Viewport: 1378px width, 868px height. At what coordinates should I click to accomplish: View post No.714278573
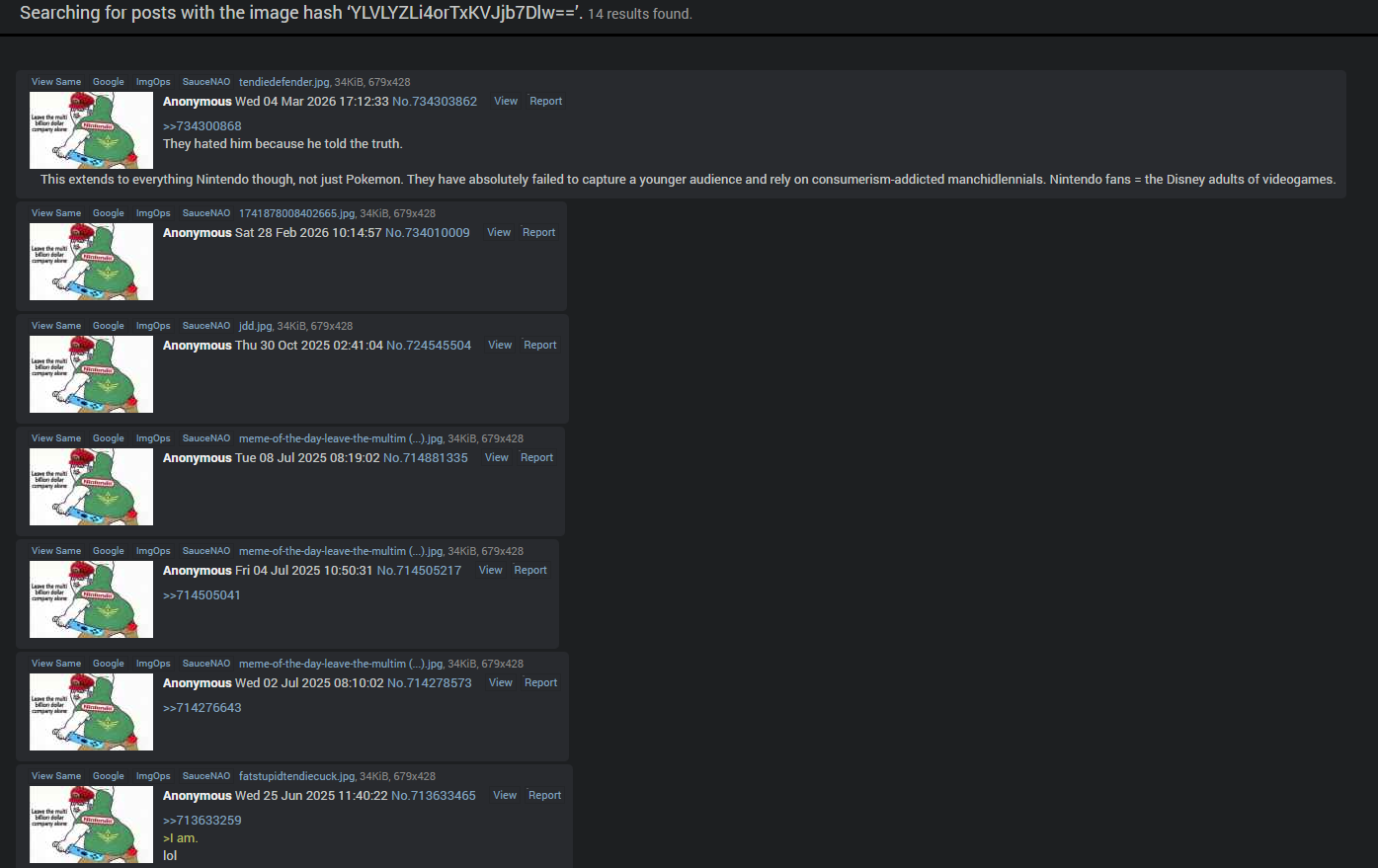click(x=501, y=682)
